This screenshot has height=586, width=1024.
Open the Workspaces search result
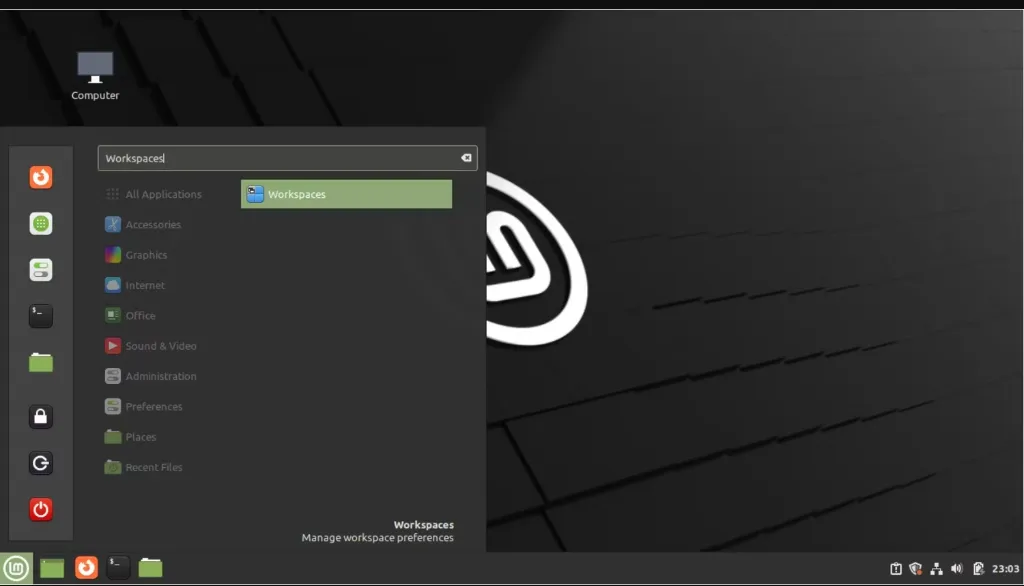point(346,194)
